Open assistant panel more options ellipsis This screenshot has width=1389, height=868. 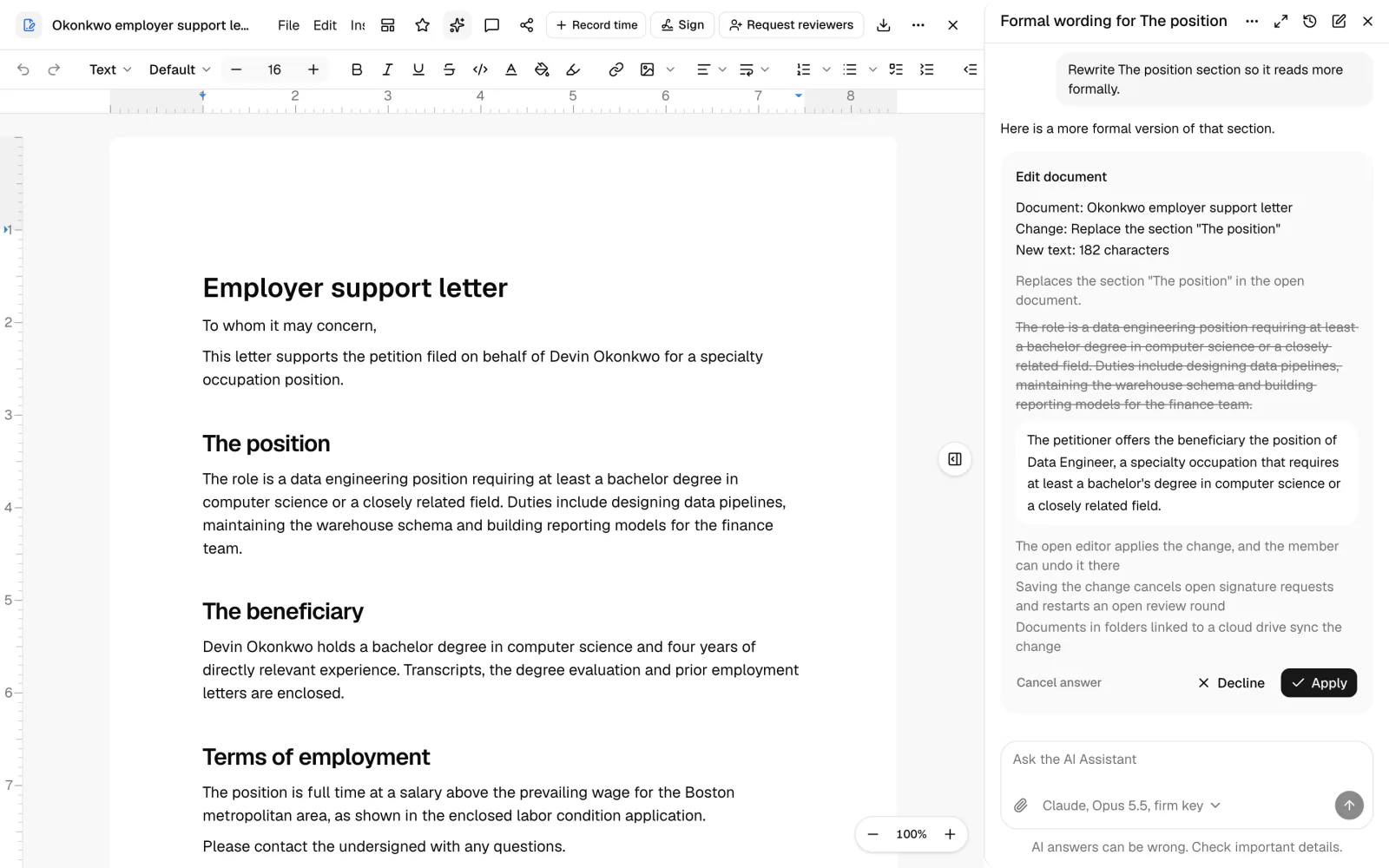click(1252, 21)
